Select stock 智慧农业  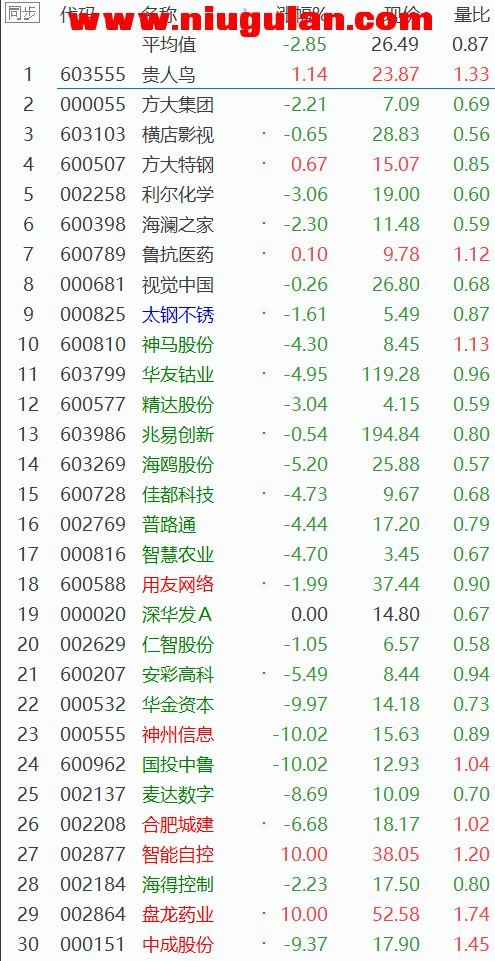(x=178, y=555)
